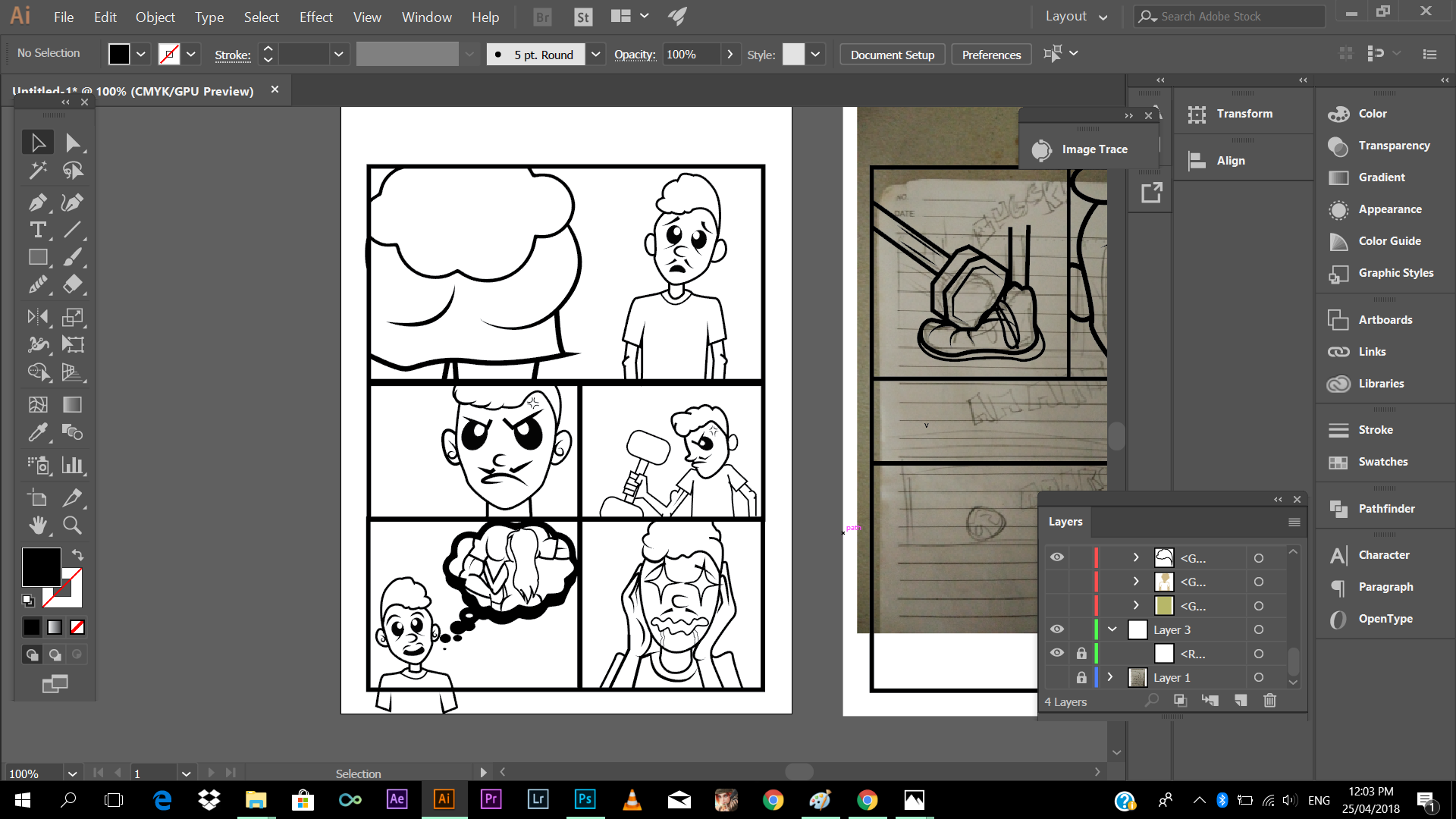Open File menu
Screen dimensions: 1456x819
click(x=64, y=17)
